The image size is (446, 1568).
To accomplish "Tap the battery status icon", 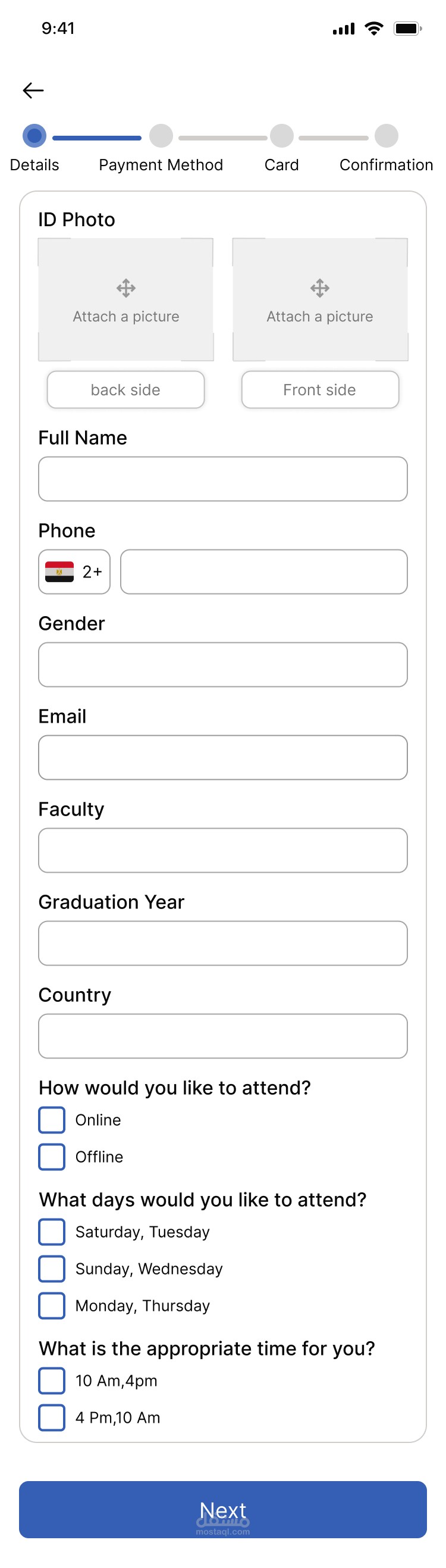I will 407,29.
